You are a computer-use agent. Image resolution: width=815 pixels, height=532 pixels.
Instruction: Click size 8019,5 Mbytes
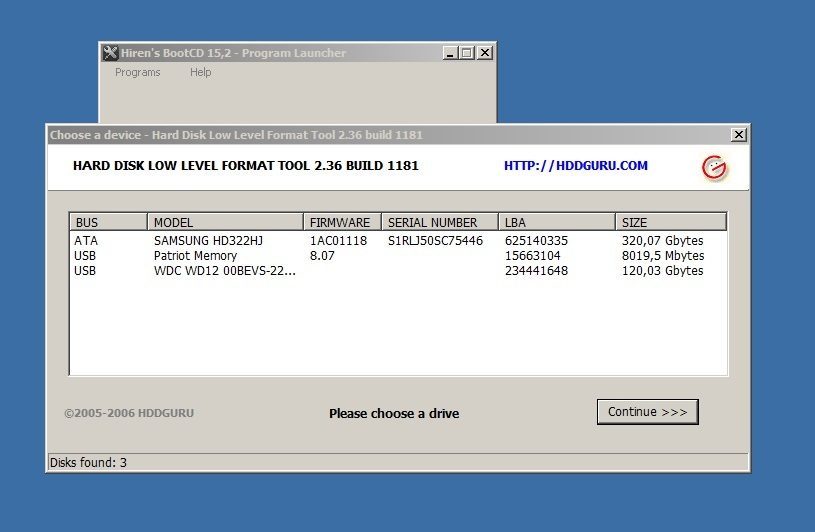663,256
